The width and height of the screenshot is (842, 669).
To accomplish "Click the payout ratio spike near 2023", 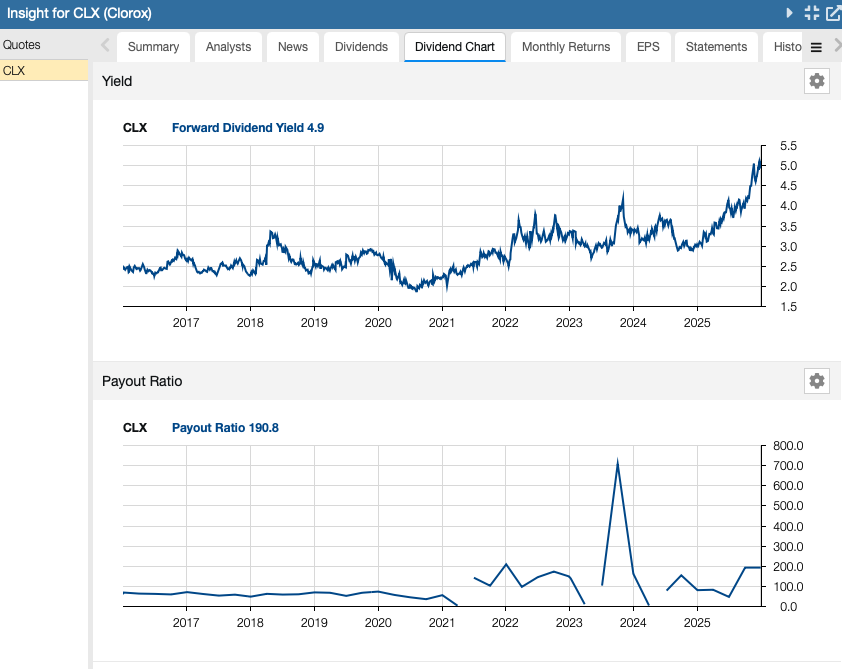I will pyautogui.click(x=619, y=462).
